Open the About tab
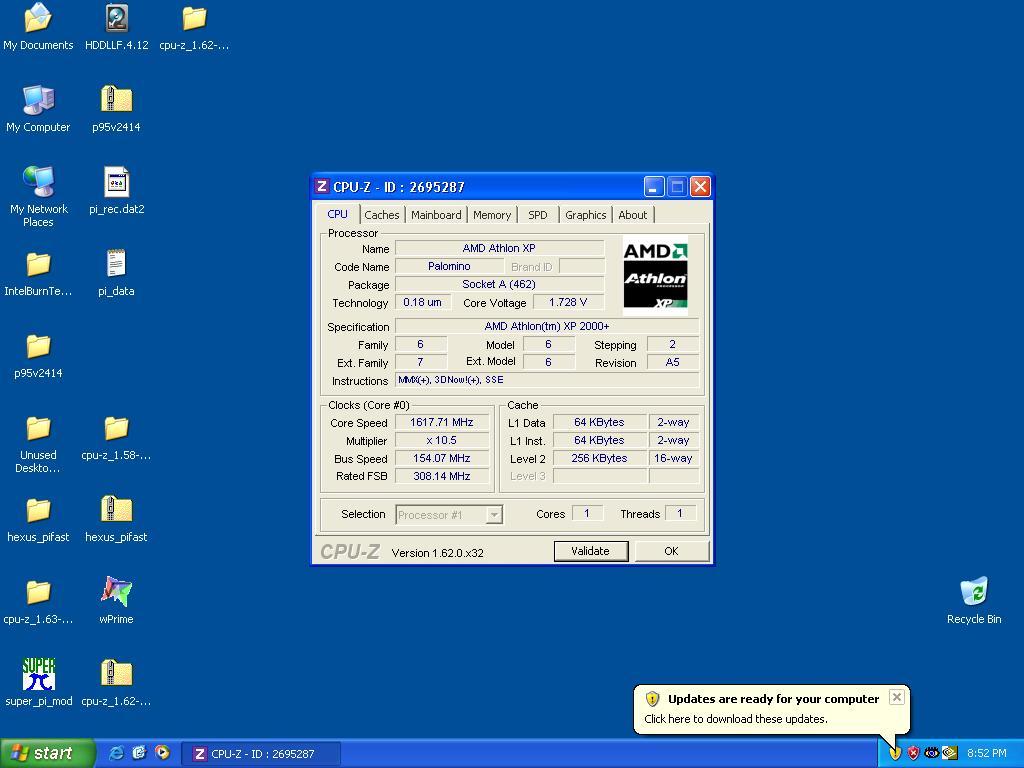Image resolution: width=1024 pixels, height=768 pixels. coord(632,215)
